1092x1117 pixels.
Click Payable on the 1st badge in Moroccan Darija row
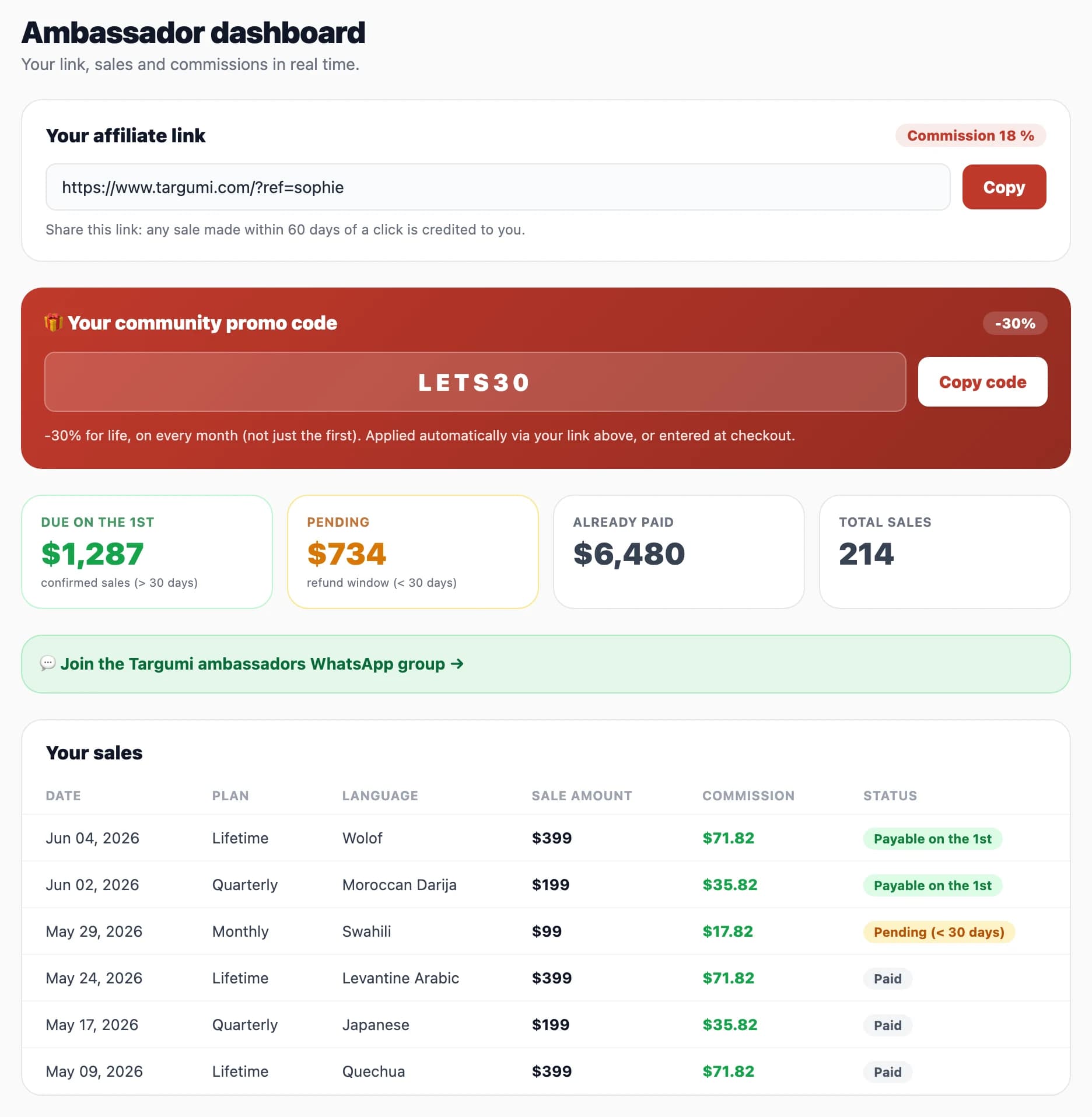pyautogui.click(x=933, y=885)
